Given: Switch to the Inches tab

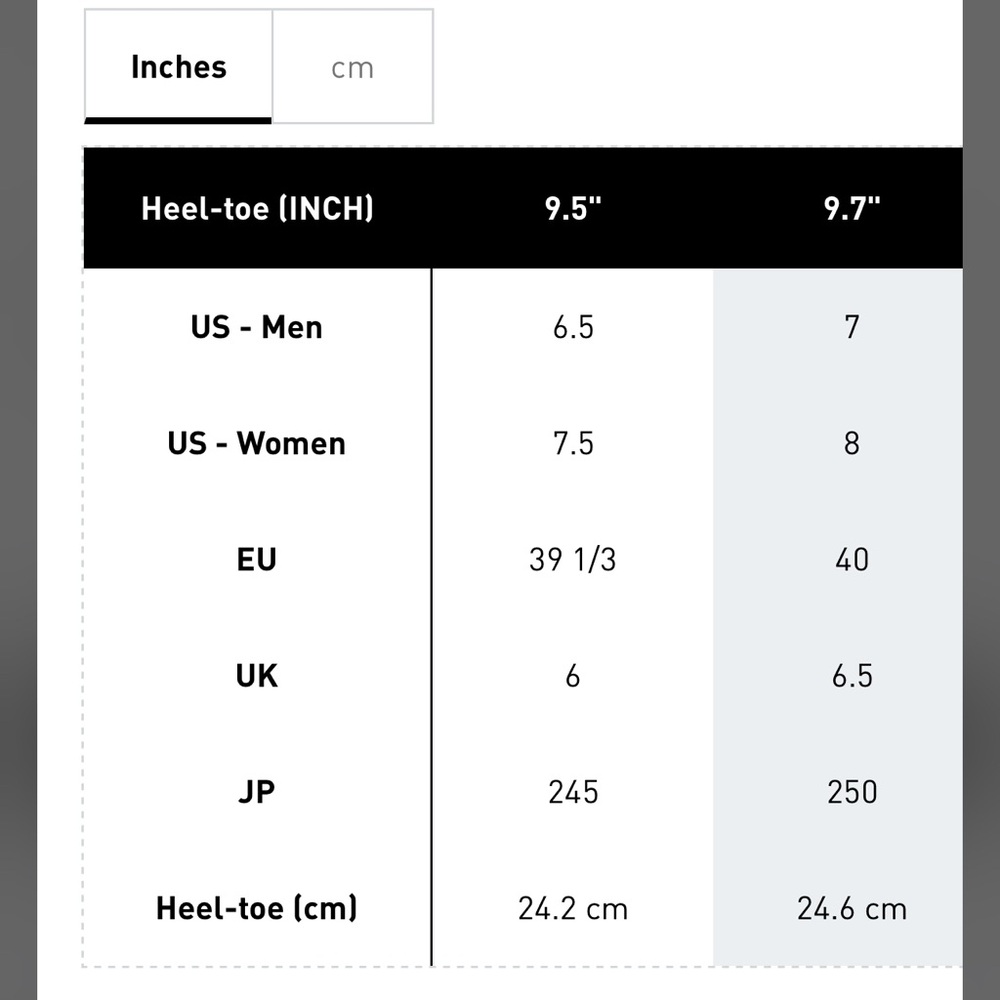Looking at the screenshot, I should [x=178, y=66].
